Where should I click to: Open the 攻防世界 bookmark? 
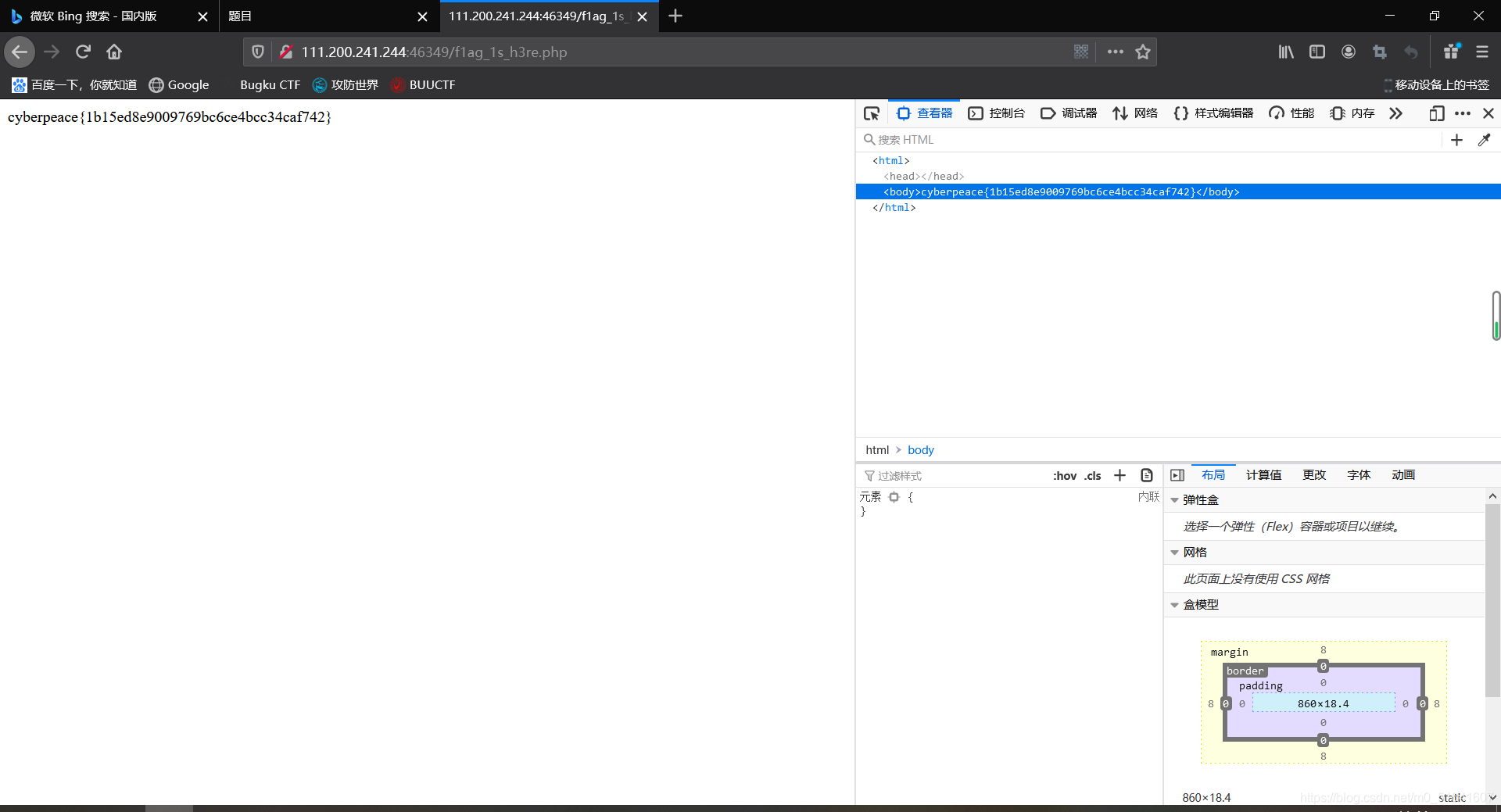click(345, 85)
